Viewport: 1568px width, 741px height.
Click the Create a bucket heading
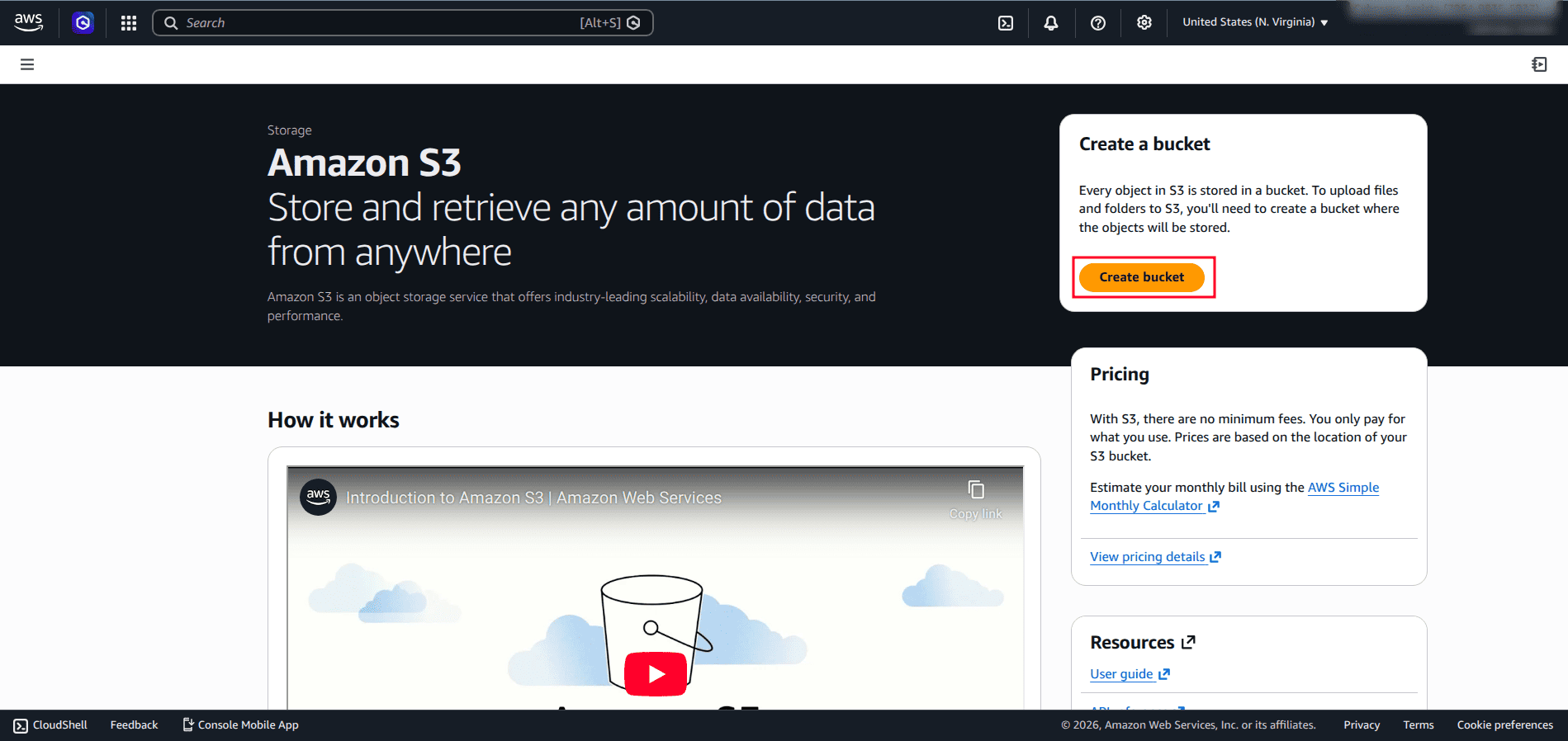(x=1144, y=144)
